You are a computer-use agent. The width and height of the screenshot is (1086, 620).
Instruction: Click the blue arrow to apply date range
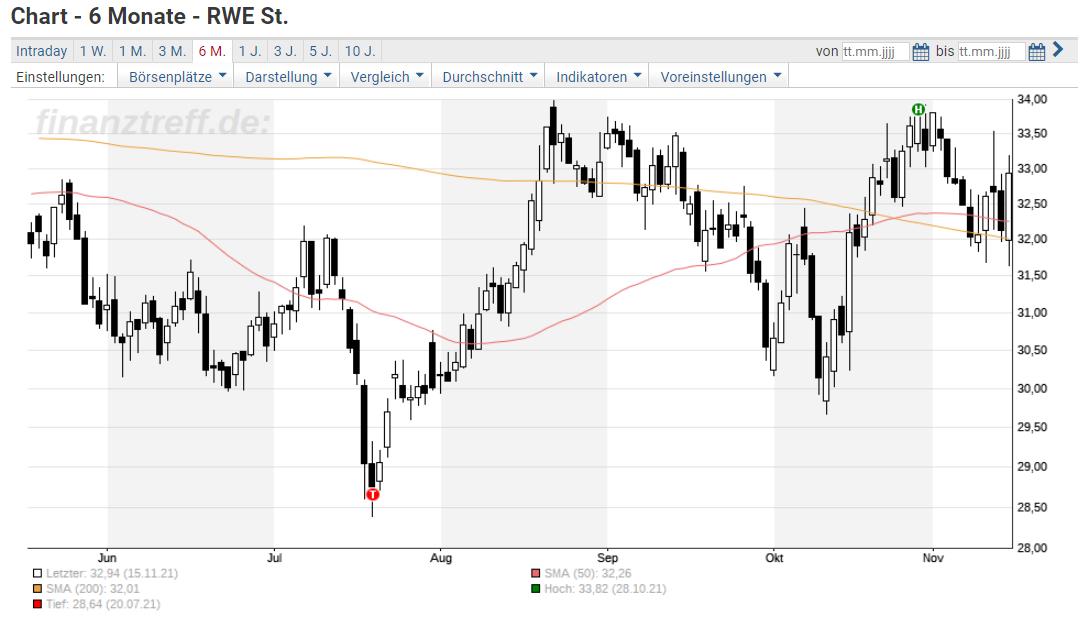(x=1058, y=49)
